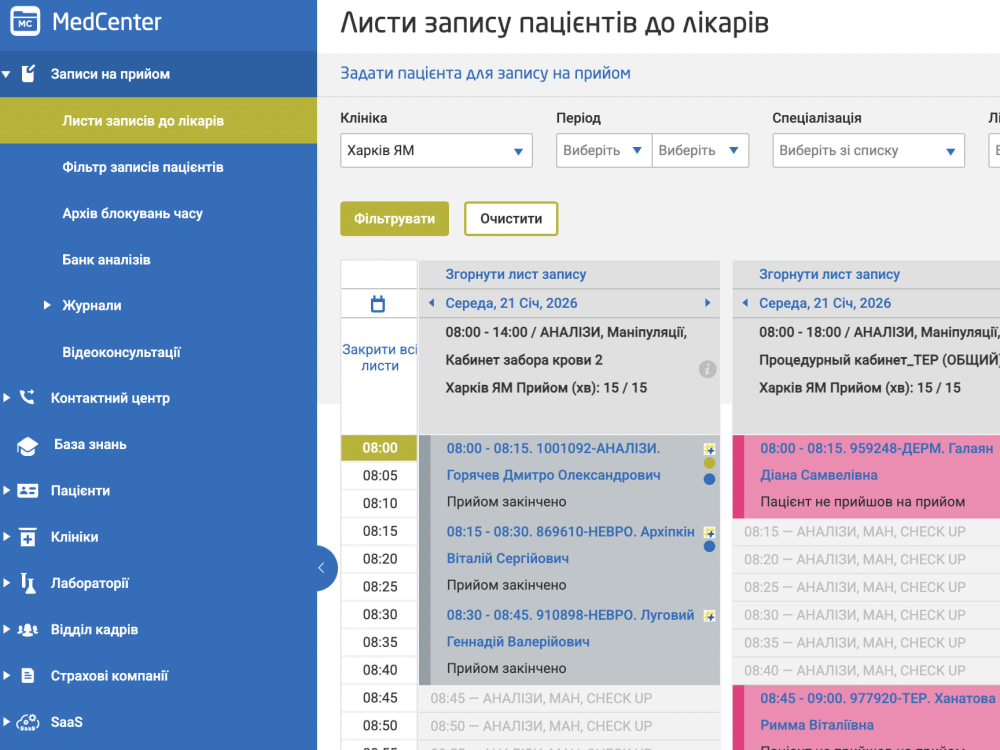1000x750 pixels.
Task: Go to previous day in second schedule sheet
Action: pyautogui.click(x=746, y=303)
